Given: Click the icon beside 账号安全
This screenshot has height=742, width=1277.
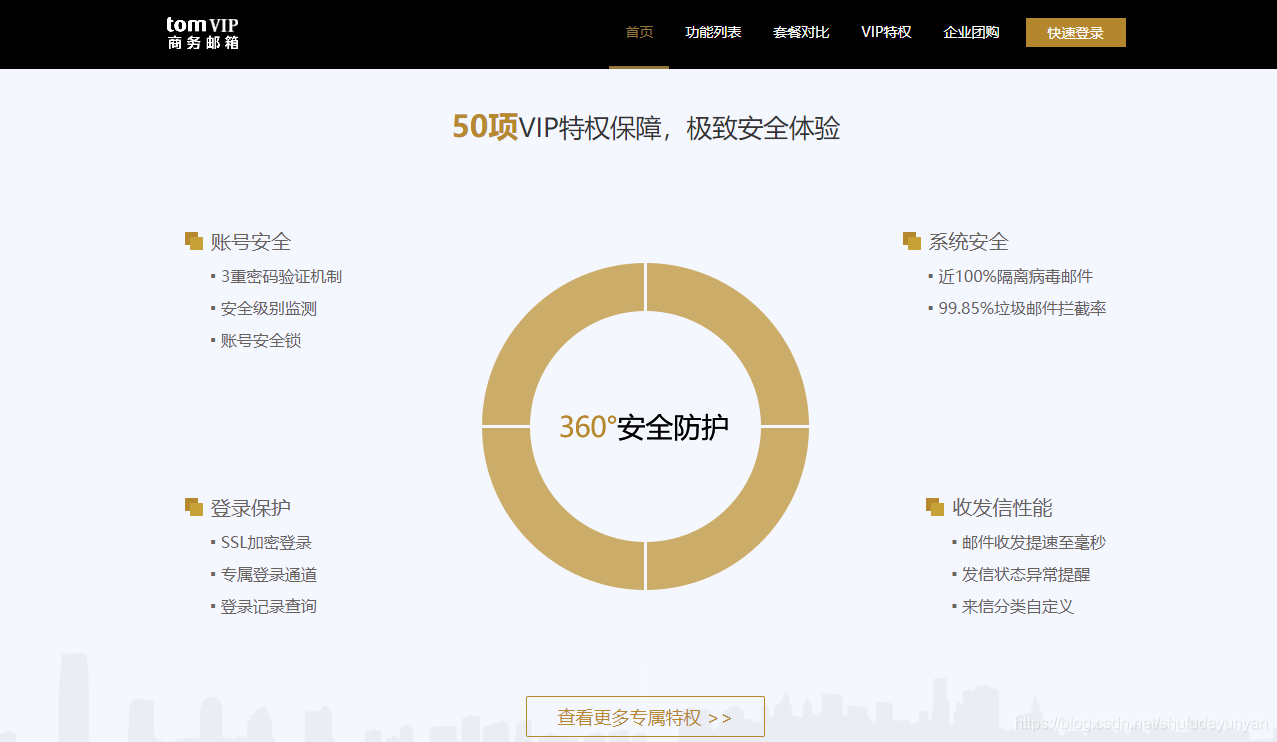Looking at the screenshot, I should (x=194, y=241).
